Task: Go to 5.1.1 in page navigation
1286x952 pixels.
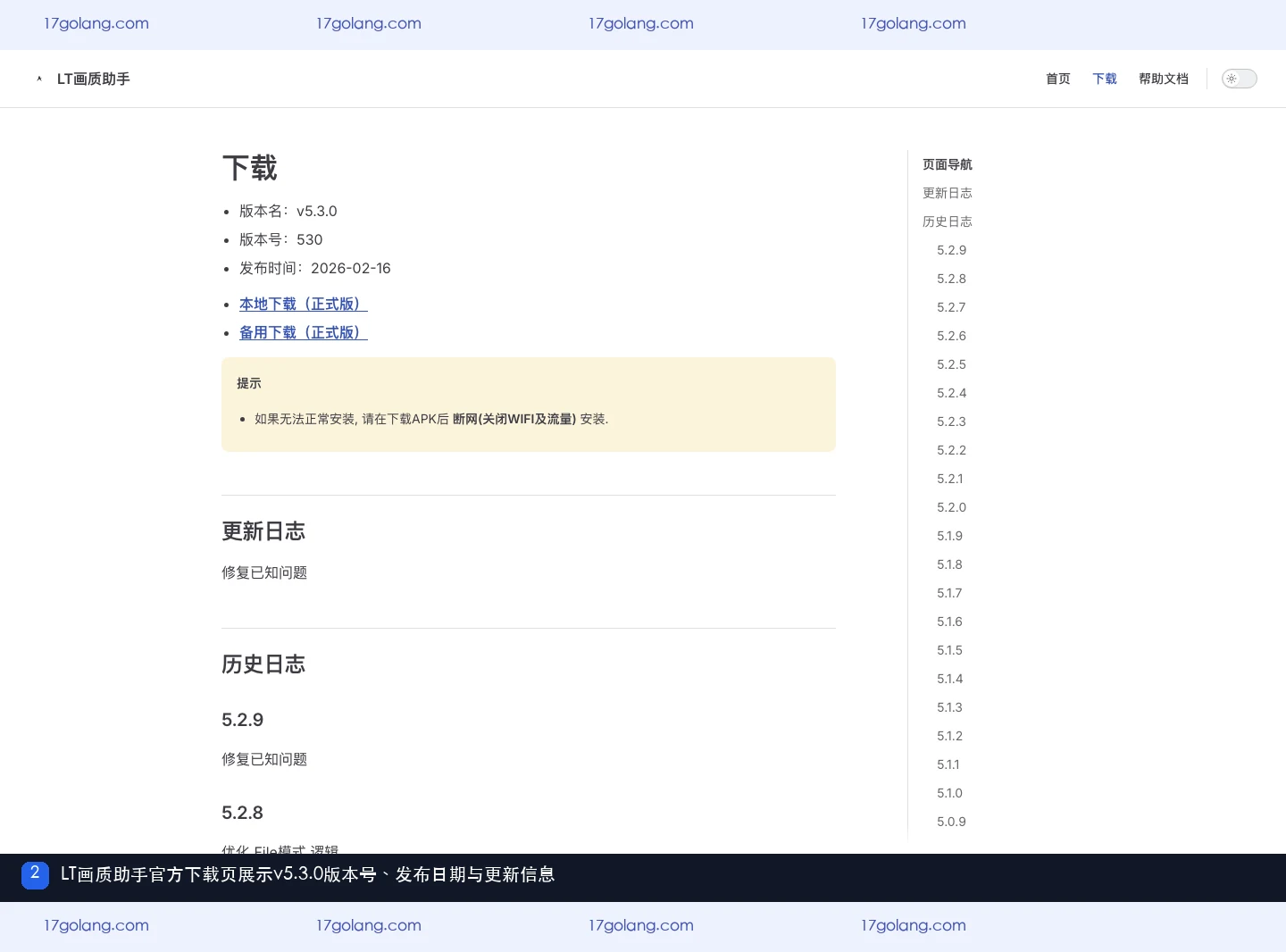Action: (x=948, y=764)
